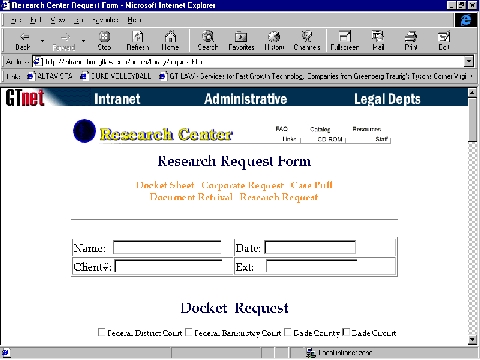Viewport: 480px width, 360px height.
Task: Go back with the Back toolbar button
Action: [23, 41]
